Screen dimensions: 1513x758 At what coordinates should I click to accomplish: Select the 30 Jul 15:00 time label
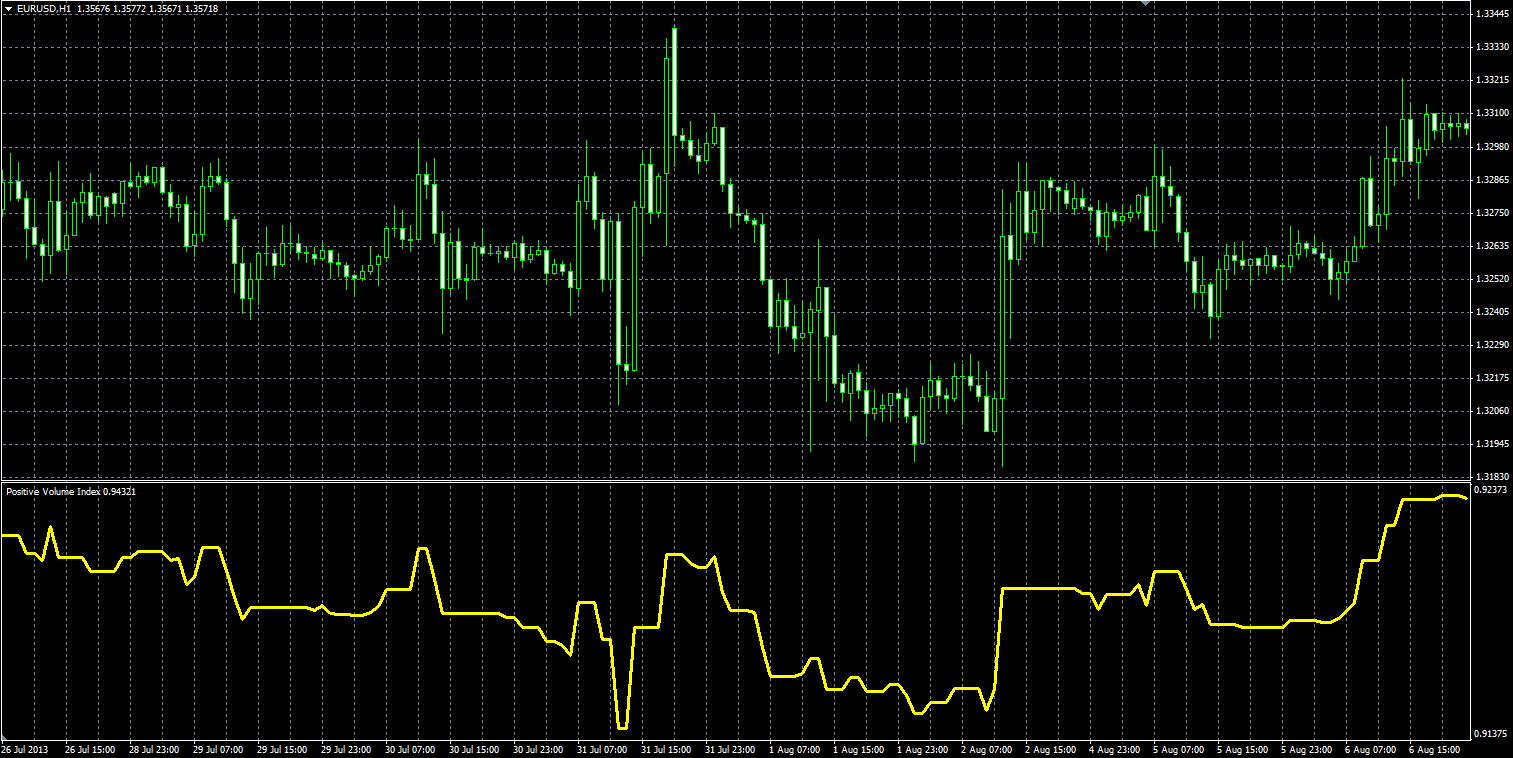(473, 749)
